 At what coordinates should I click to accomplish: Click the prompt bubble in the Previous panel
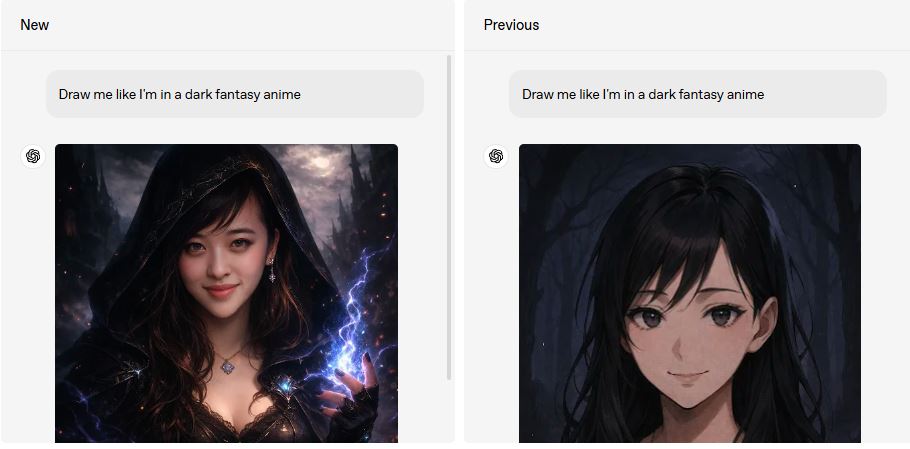click(698, 94)
